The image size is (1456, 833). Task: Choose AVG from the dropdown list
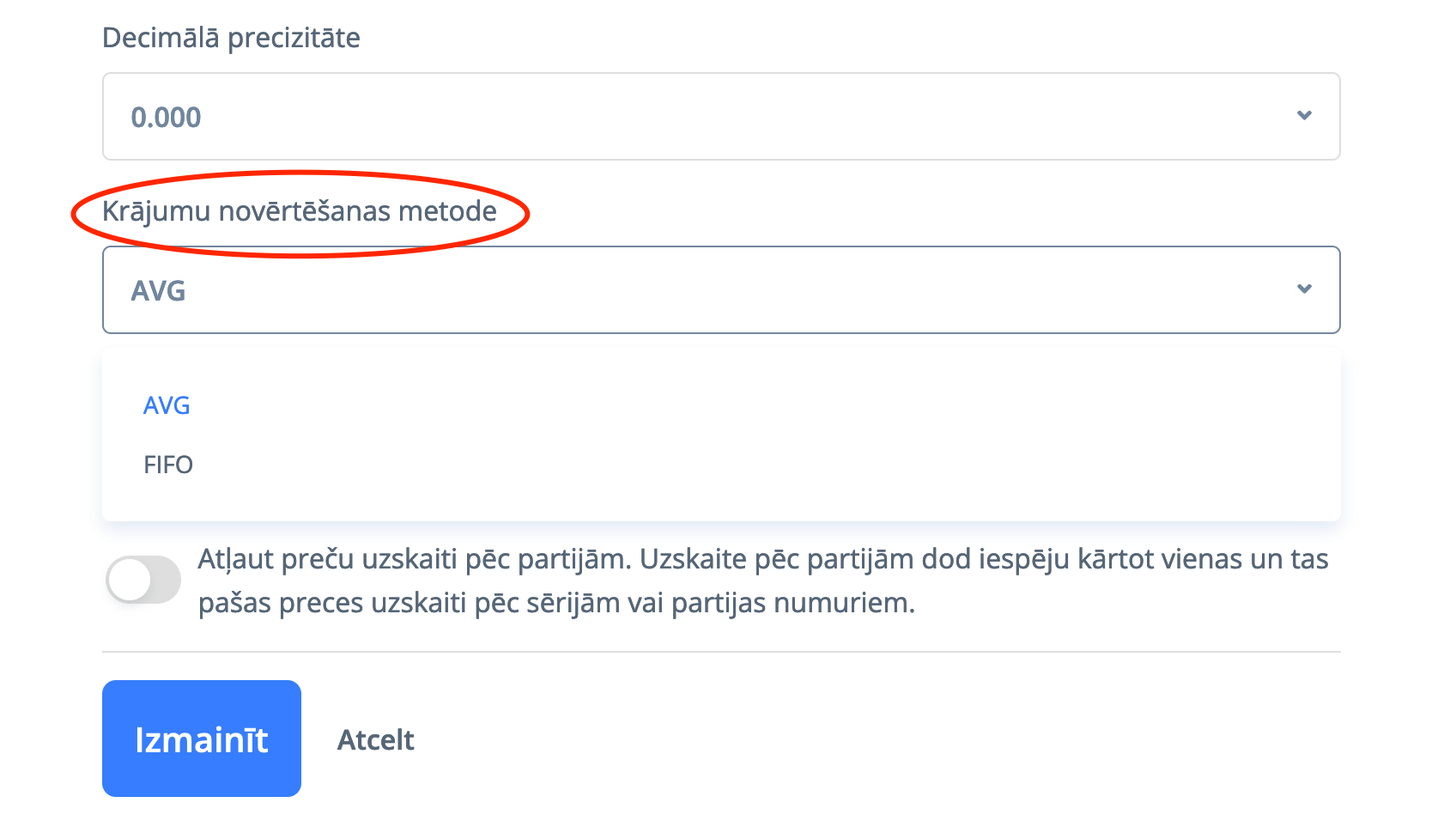[167, 405]
